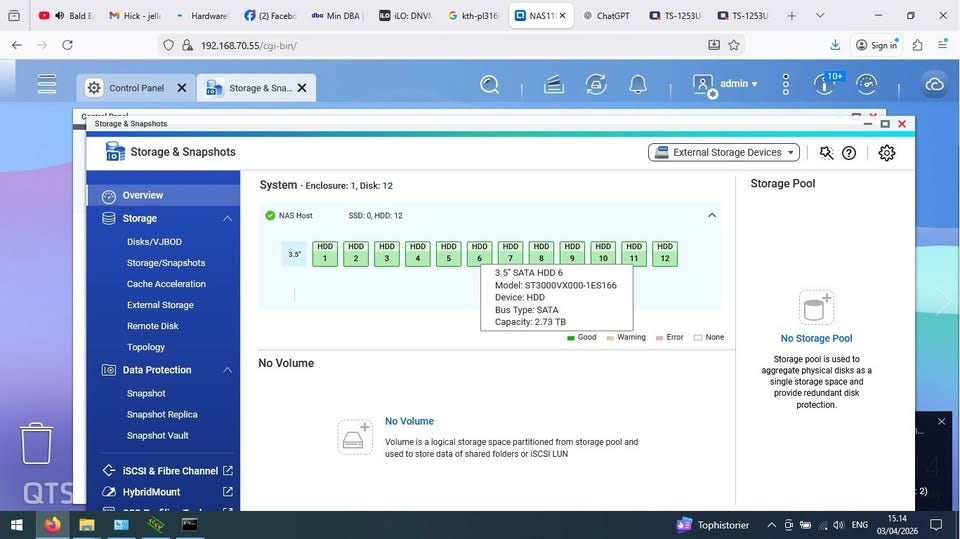This screenshot has width=960, height=539.
Task: Close the Storage & Snapshots QTS tab
Action: [302, 88]
